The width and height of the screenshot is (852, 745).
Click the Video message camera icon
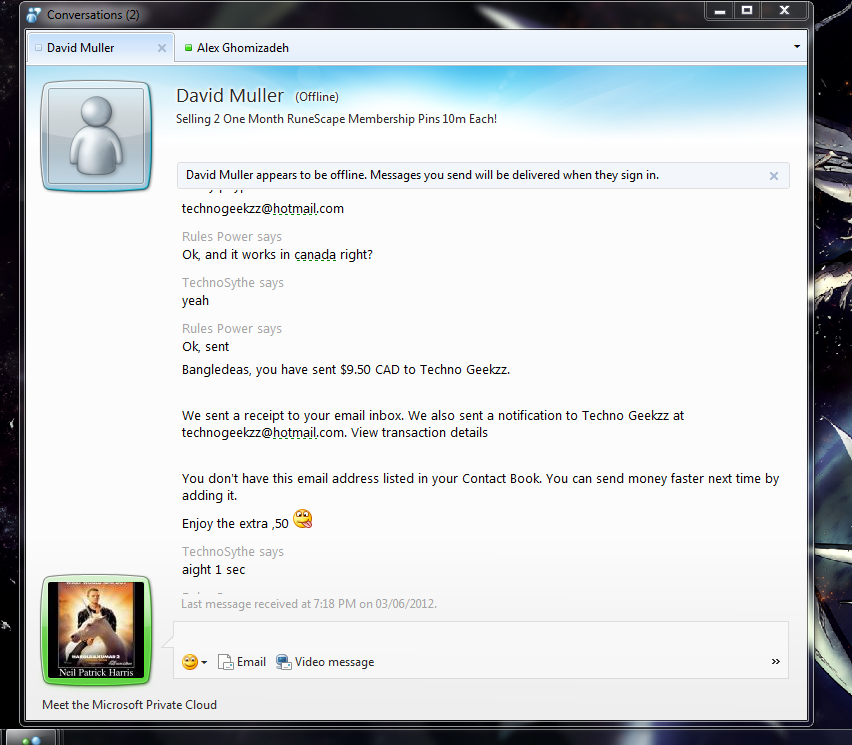[x=284, y=662]
